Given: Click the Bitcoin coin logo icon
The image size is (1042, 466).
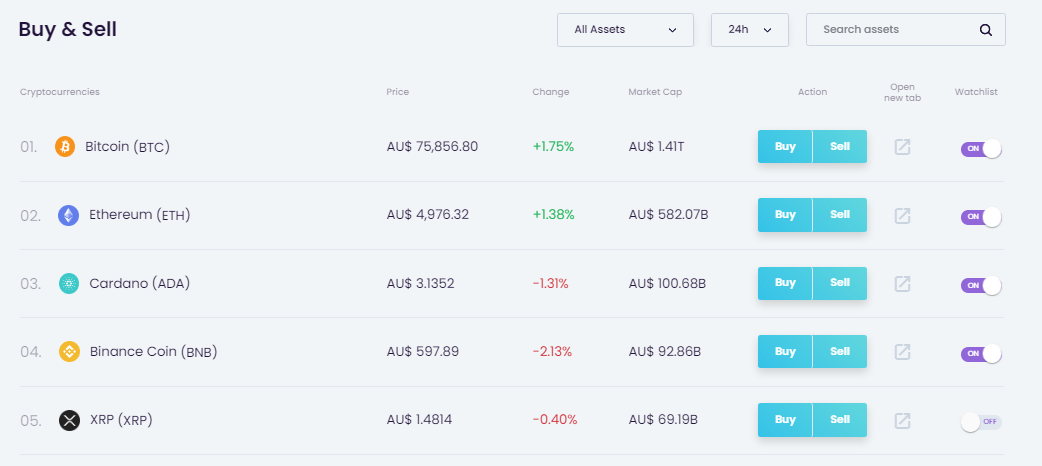Looking at the screenshot, I should pyautogui.click(x=65, y=147).
